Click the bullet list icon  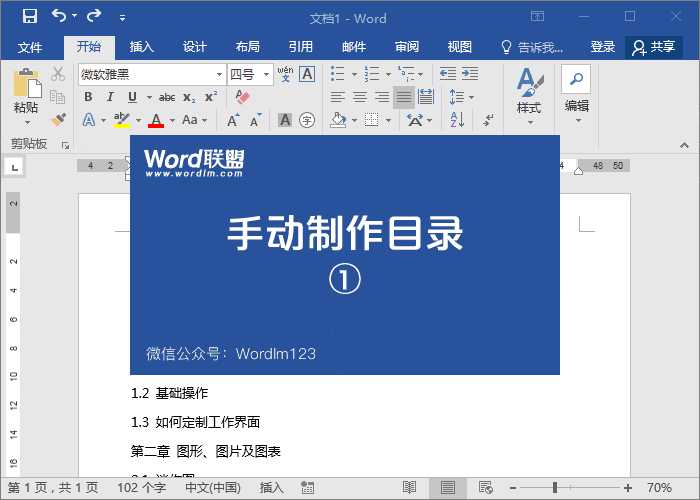pyautogui.click(x=338, y=74)
